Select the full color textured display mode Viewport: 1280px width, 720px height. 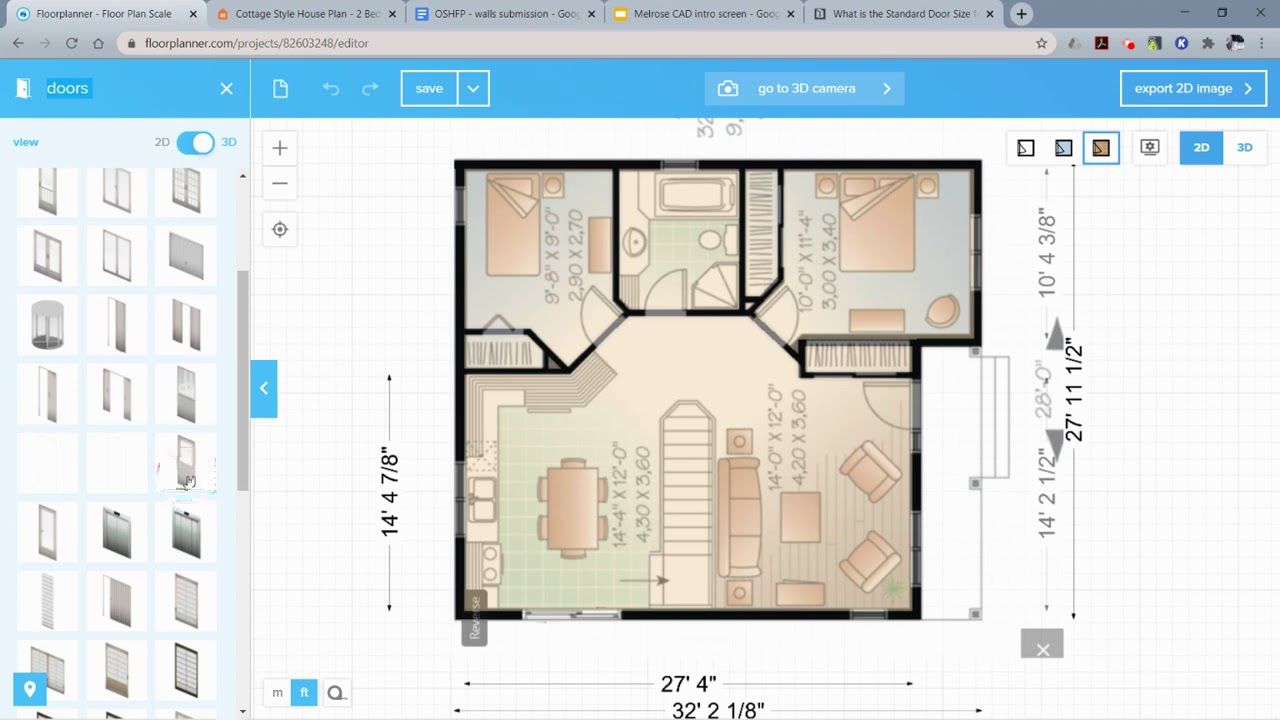tap(1101, 148)
